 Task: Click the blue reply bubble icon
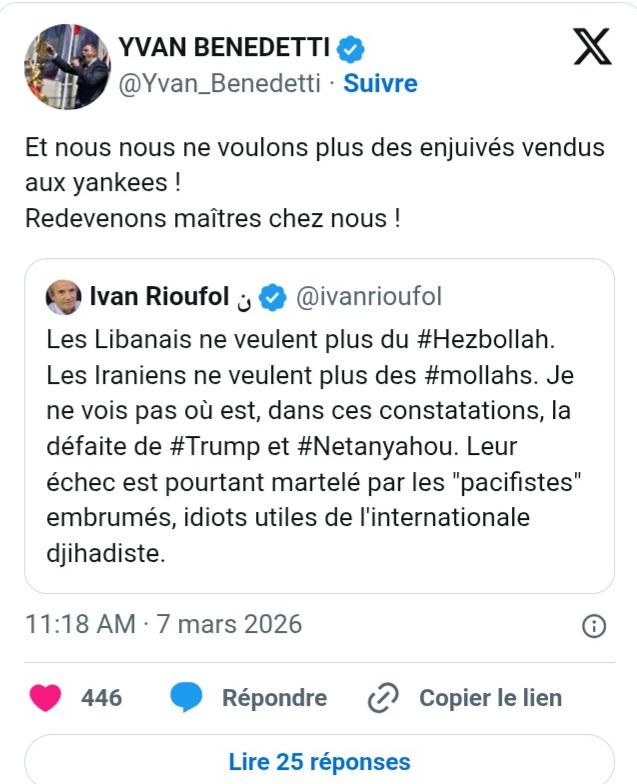pyautogui.click(x=186, y=697)
